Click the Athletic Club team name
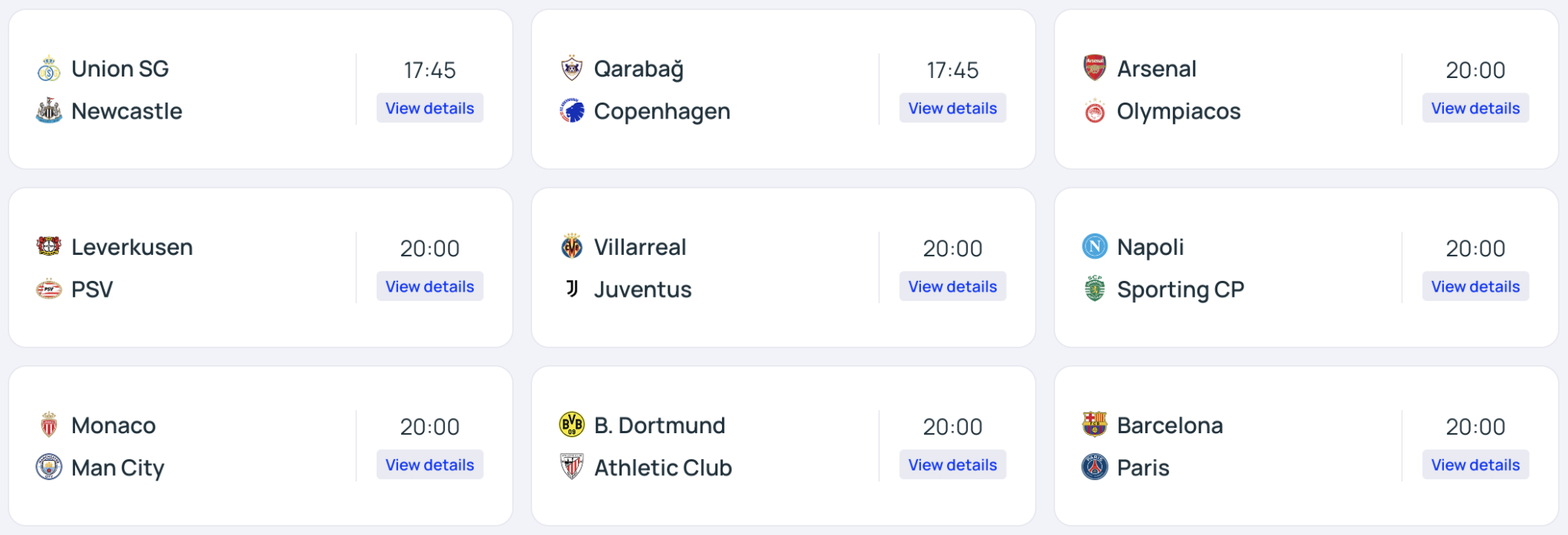 click(x=663, y=468)
